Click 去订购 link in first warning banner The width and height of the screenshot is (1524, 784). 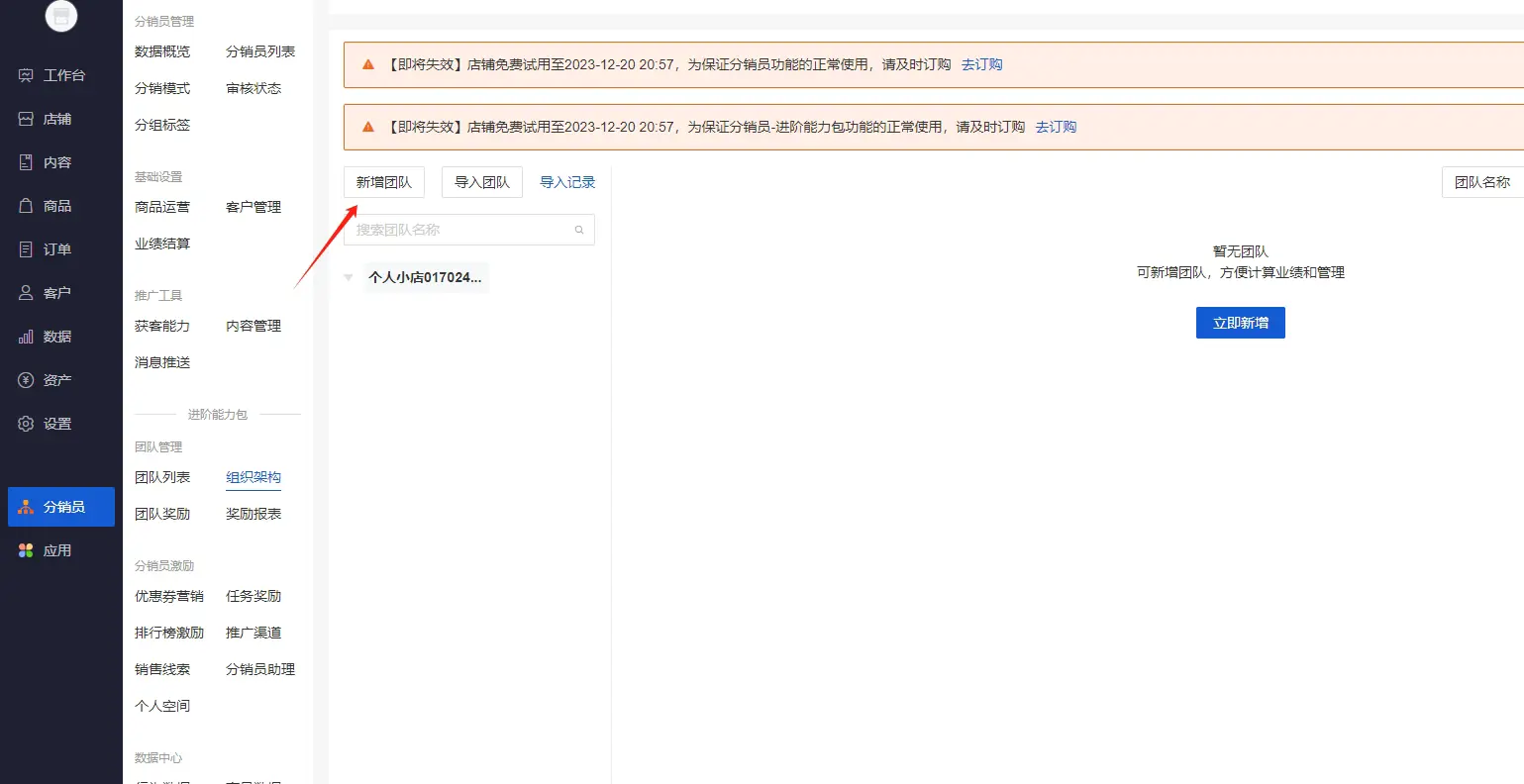tap(981, 64)
